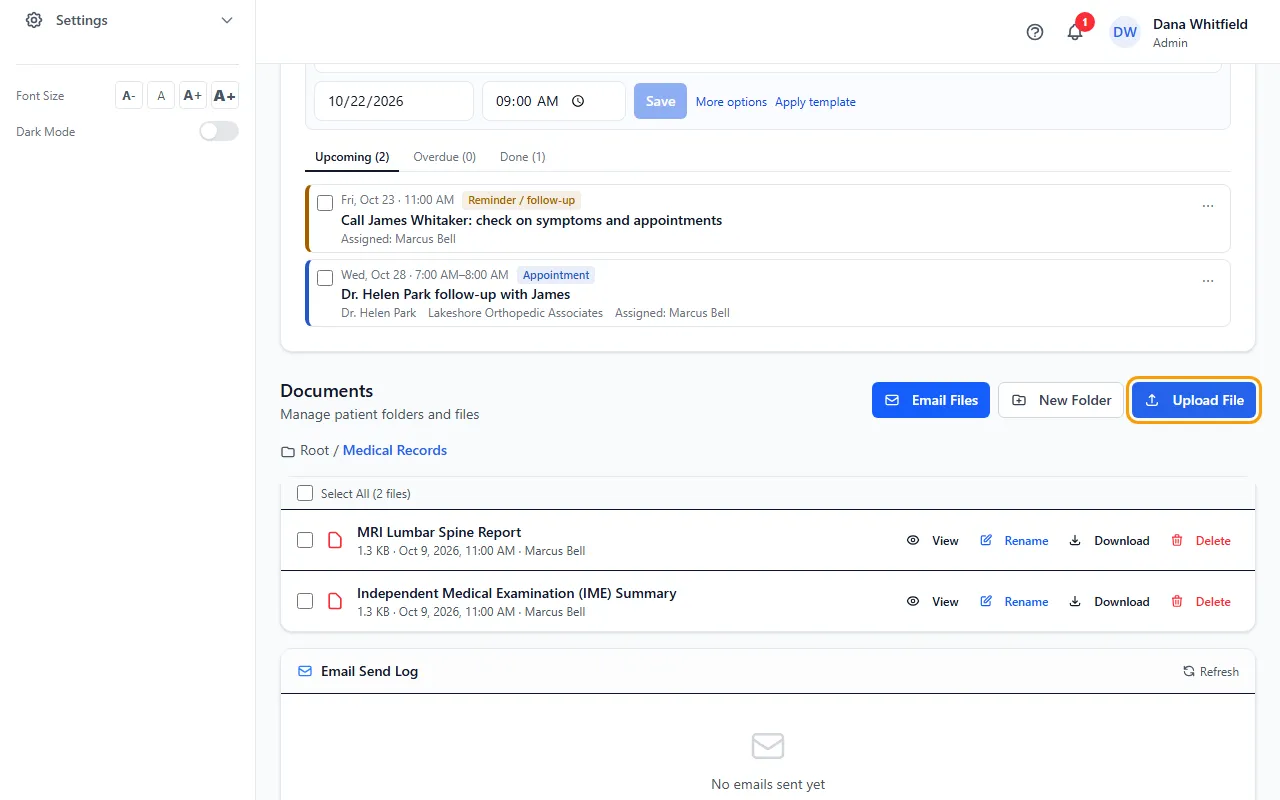This screenshot has height=800, width=1280.
Task: Open notifications bell with red badge
Action: 1076,31
